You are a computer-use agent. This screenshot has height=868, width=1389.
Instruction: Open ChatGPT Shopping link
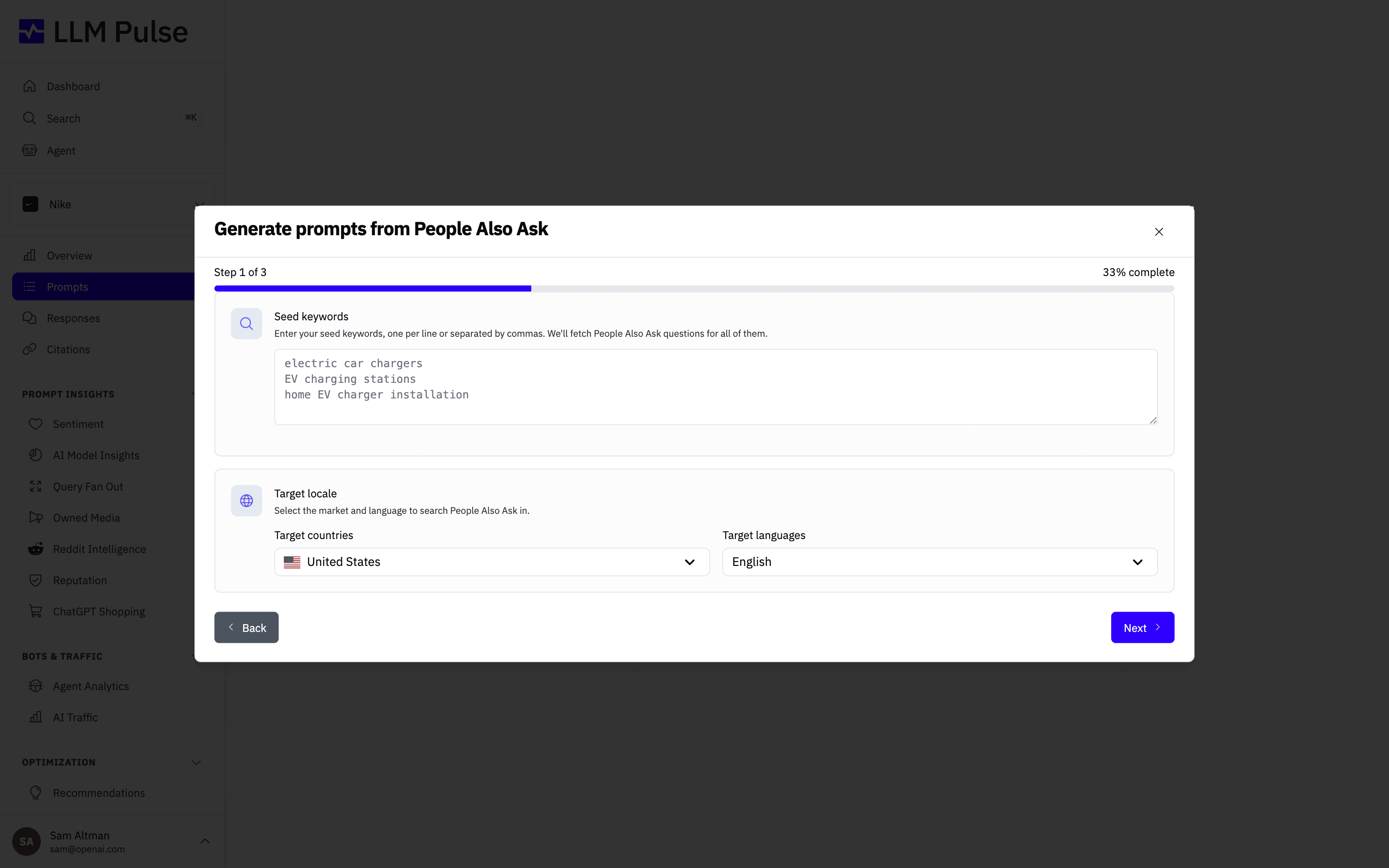click(x=99, y=612)
